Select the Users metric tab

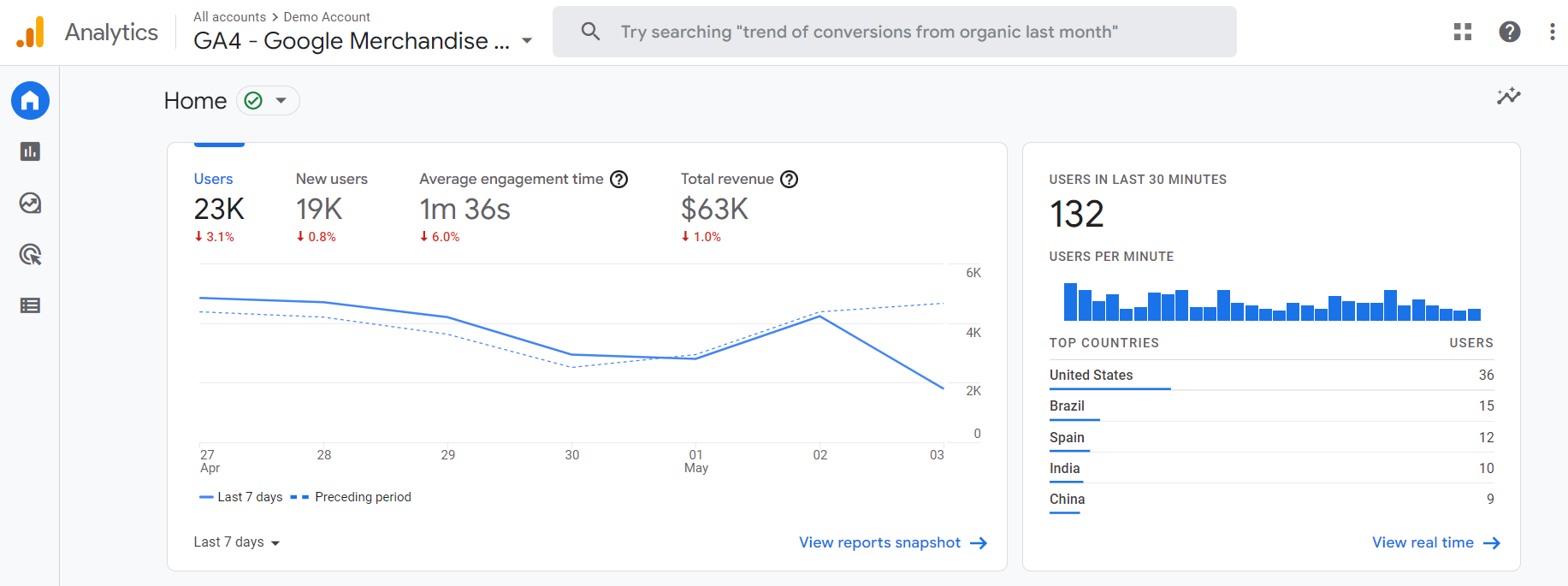[x=214, y=179]
